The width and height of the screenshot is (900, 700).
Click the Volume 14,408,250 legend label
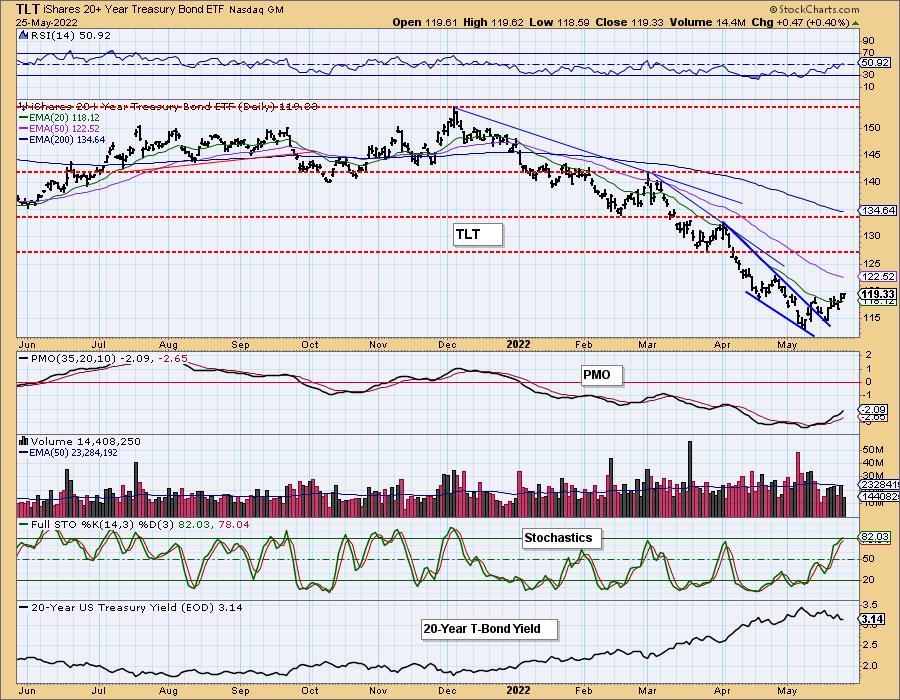[x=85, y=441]
